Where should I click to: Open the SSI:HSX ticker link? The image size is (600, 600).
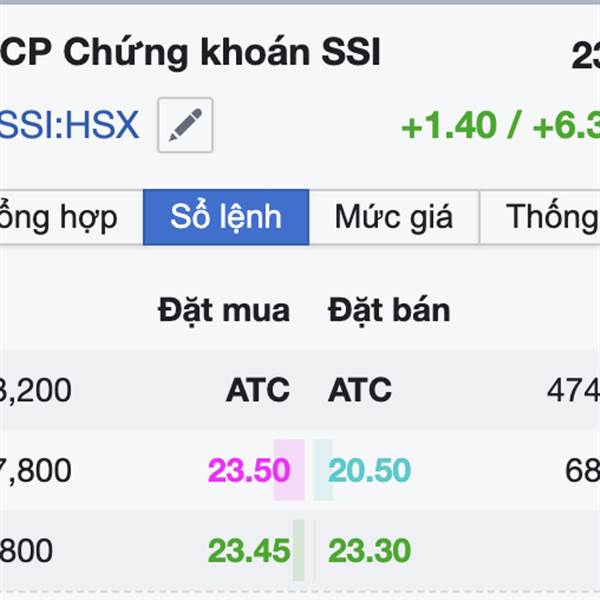69,125
